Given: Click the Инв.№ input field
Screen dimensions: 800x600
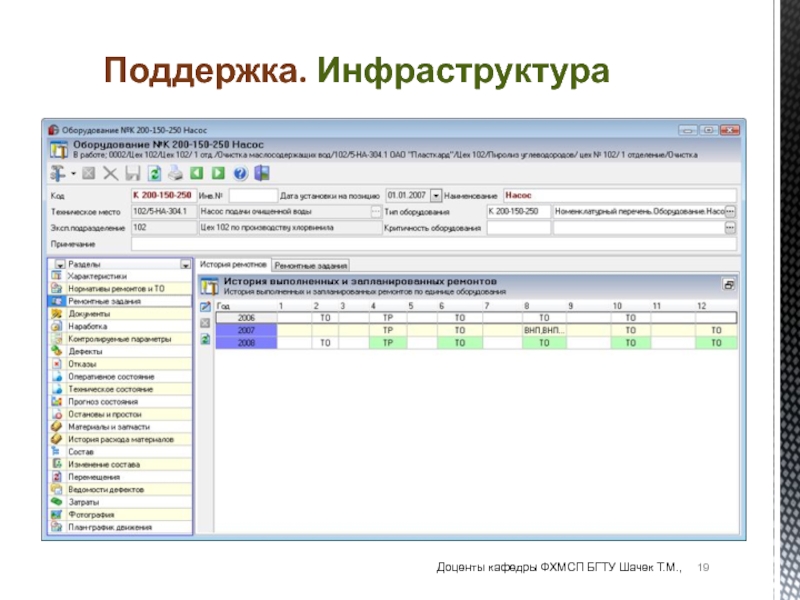Looking at the screenshot, I should [253, 196].
